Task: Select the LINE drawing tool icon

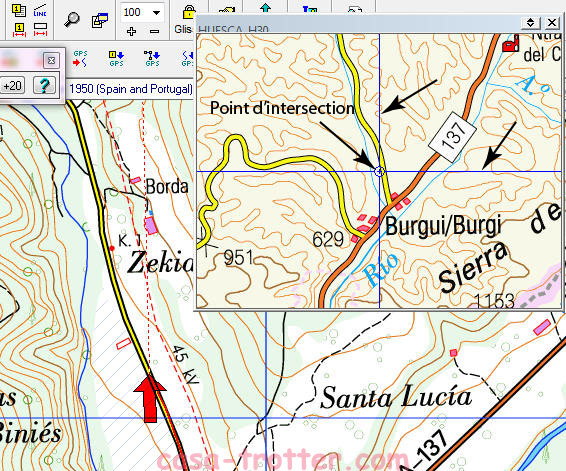Action: pyautogui.click(x=40, y=11)
